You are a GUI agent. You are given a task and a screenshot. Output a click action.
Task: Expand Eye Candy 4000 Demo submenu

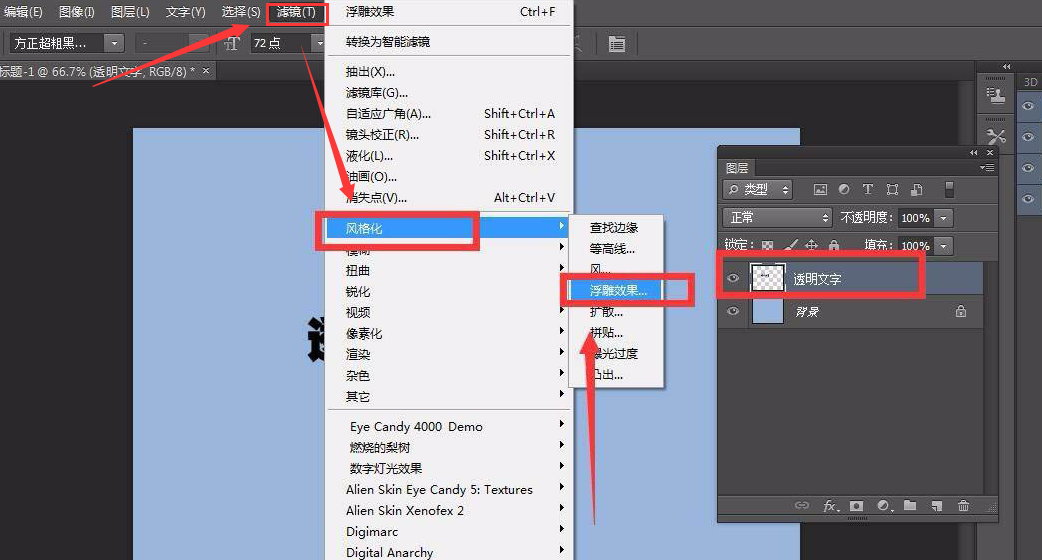point(449,426)
